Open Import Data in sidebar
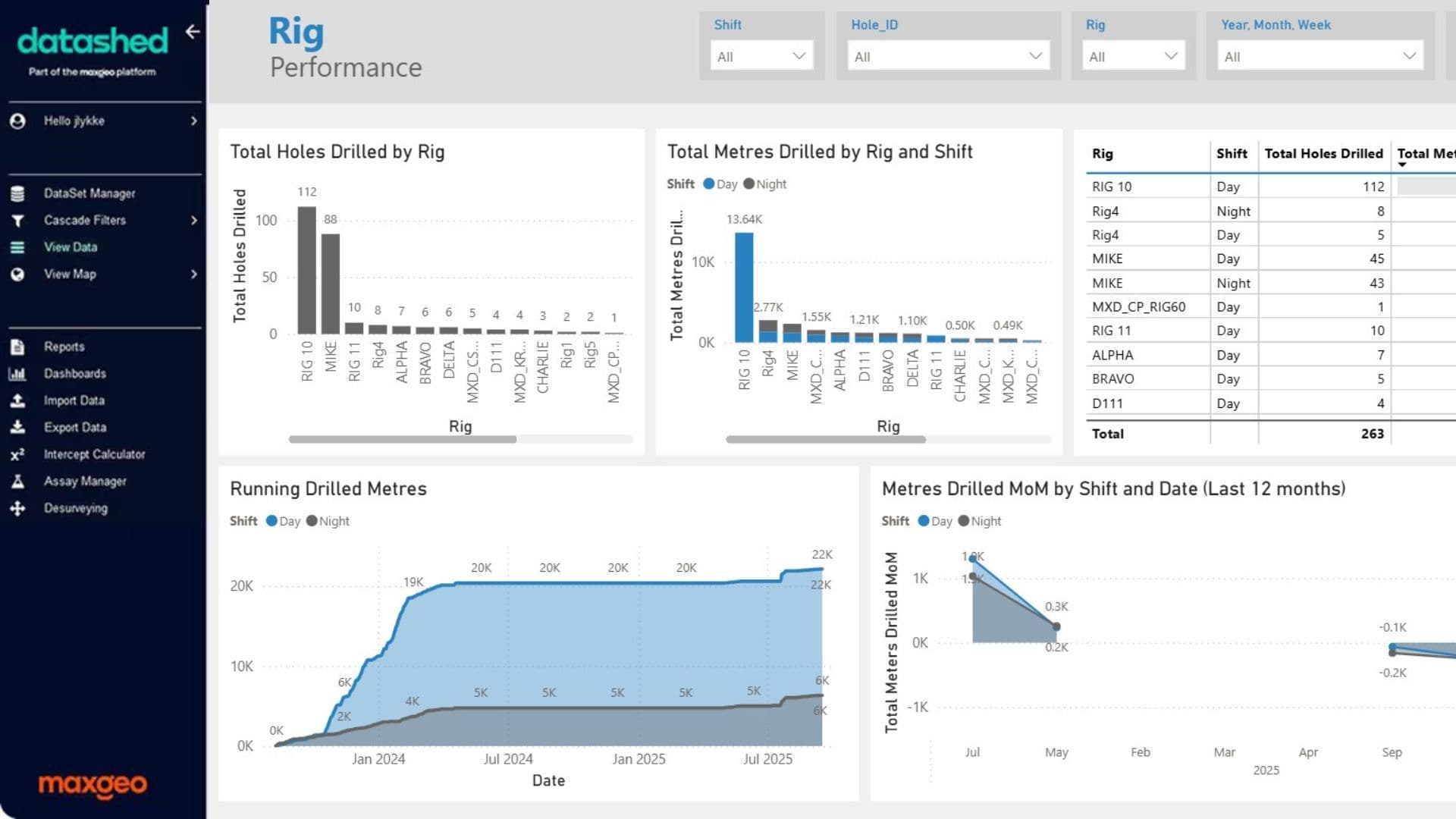 pyautogui.click(x=74, y=400)
